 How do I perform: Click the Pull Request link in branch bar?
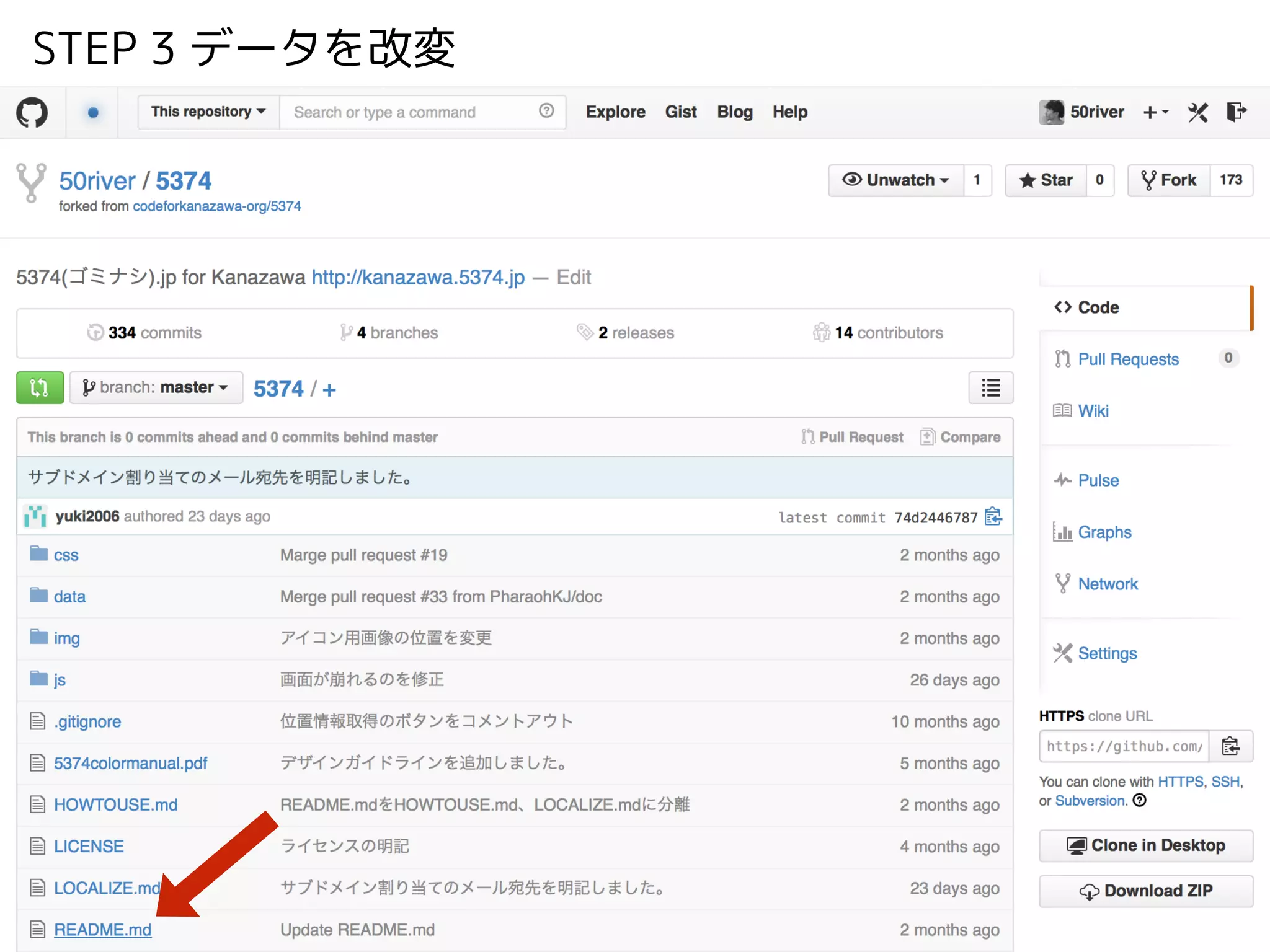[852, 438]
